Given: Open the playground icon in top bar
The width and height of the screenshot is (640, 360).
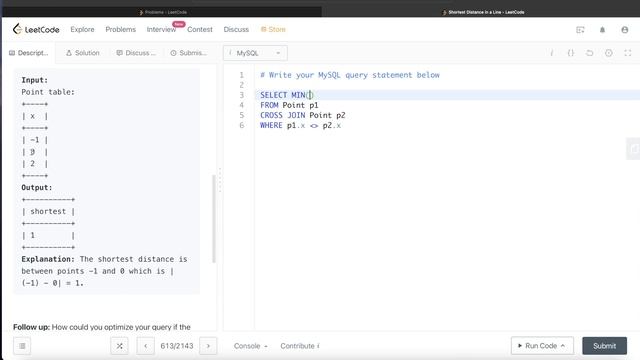Looking at the screenshot, I should [580, 30].
